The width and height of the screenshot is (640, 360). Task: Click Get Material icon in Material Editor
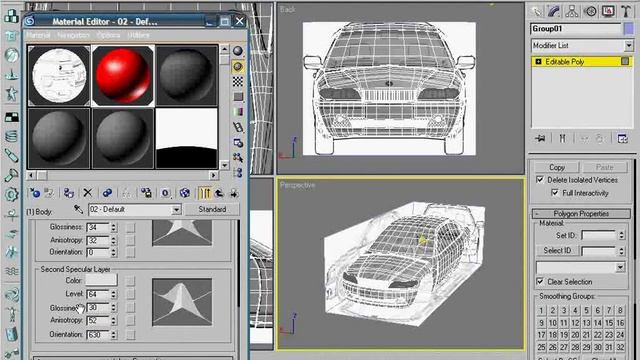pos(35,193)
